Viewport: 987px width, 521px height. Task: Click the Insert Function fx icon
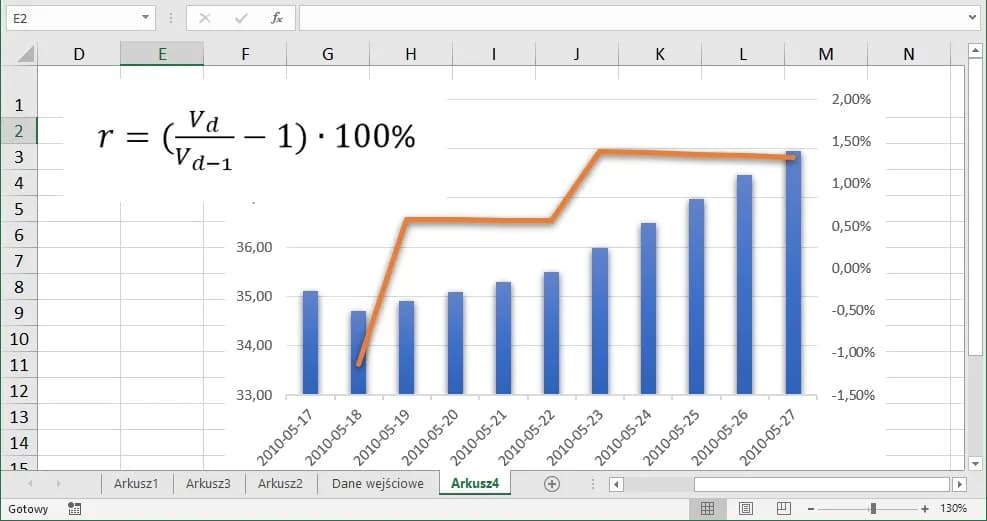pos(277,18)
